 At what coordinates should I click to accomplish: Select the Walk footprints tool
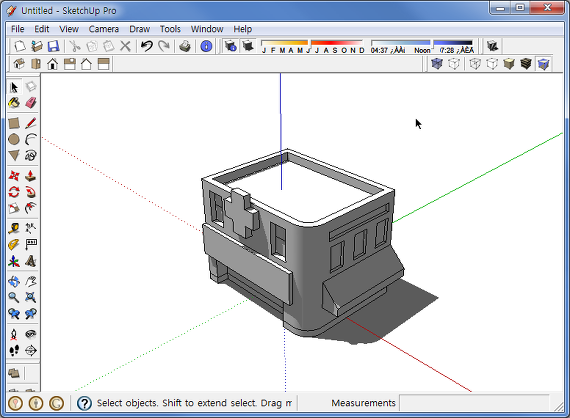pyautogui.click(x=14, y=350)
